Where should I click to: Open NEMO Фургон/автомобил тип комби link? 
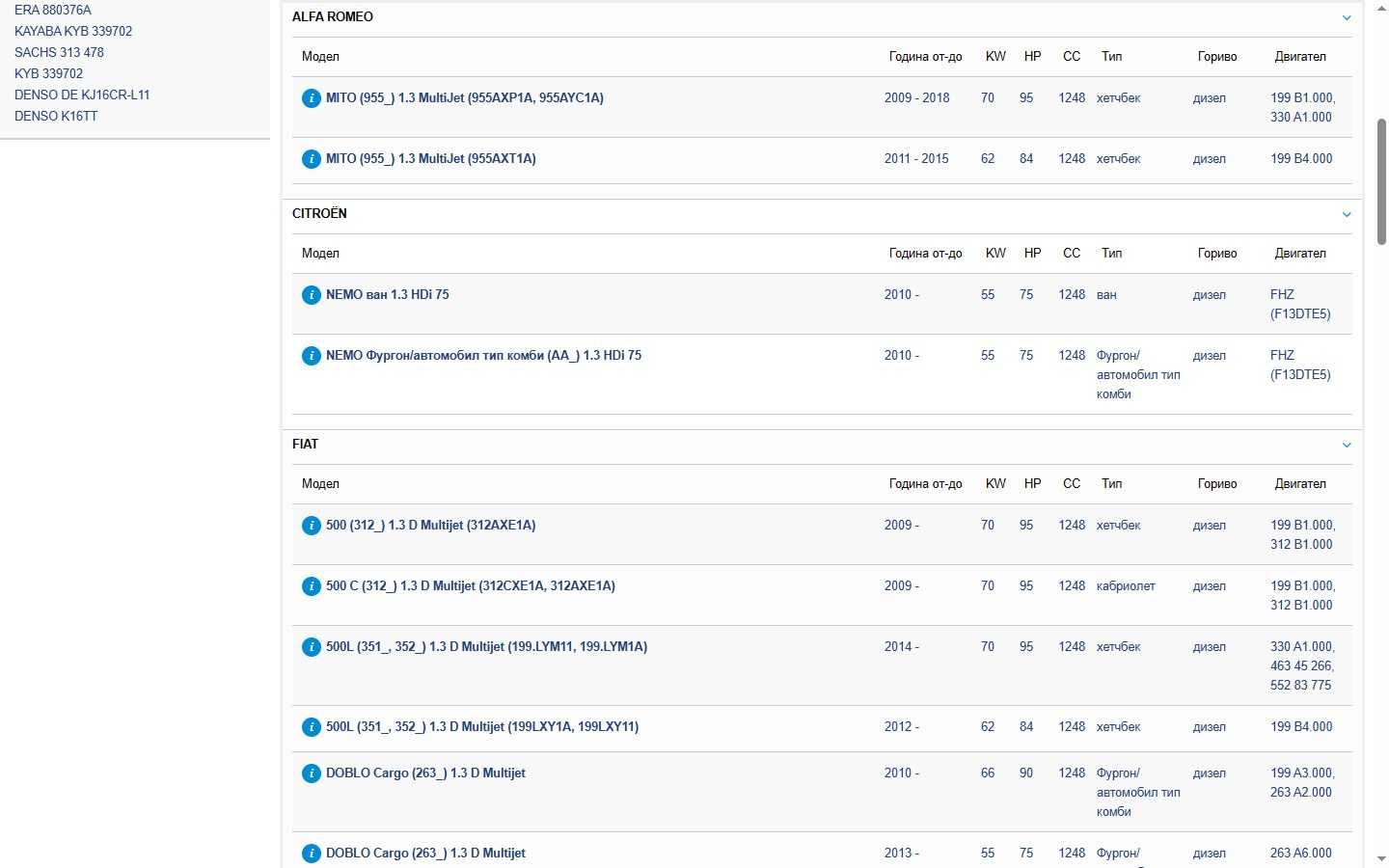click(x=483, y=355)
